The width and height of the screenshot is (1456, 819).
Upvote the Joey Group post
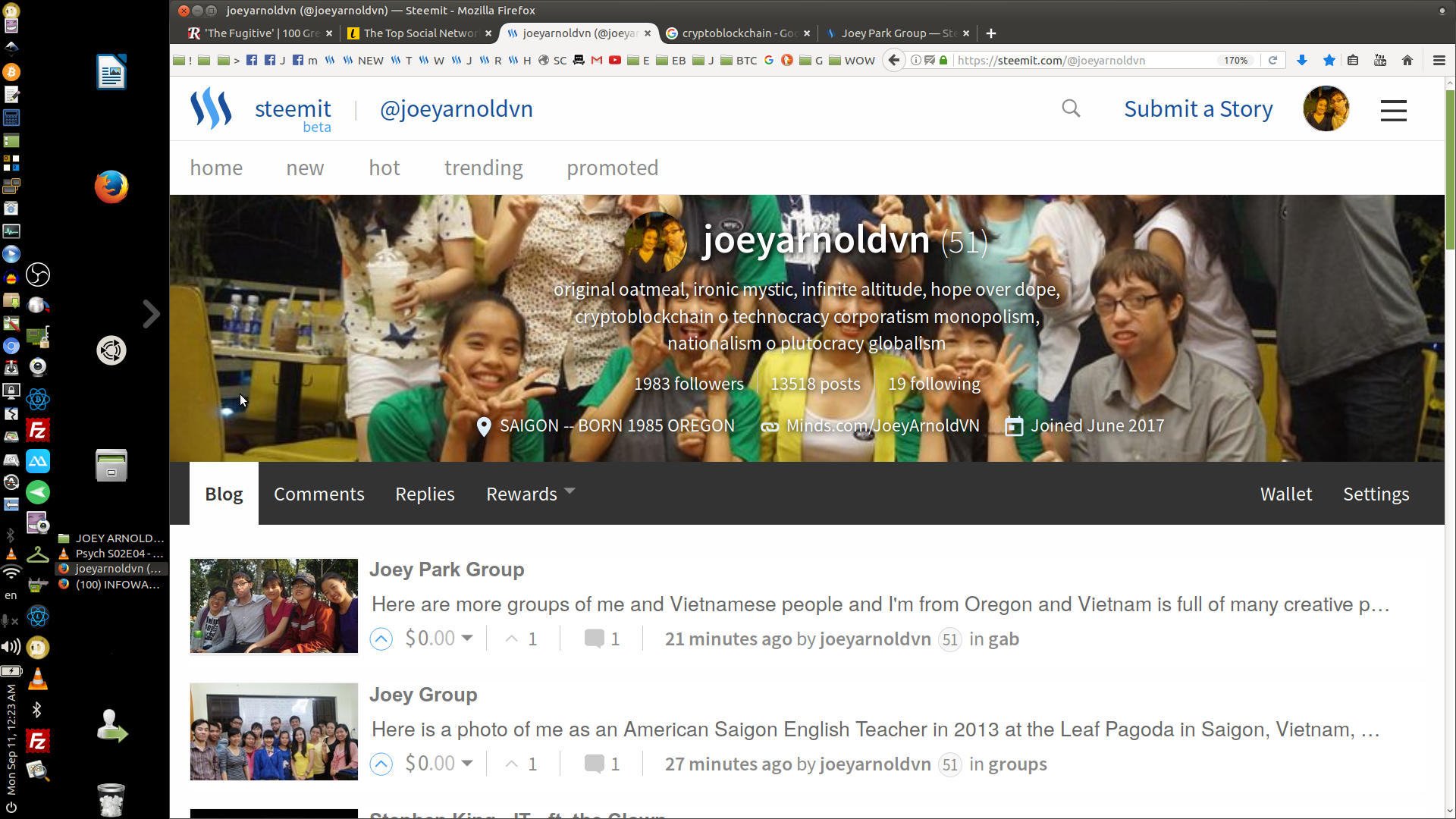[x=381, y=764]
